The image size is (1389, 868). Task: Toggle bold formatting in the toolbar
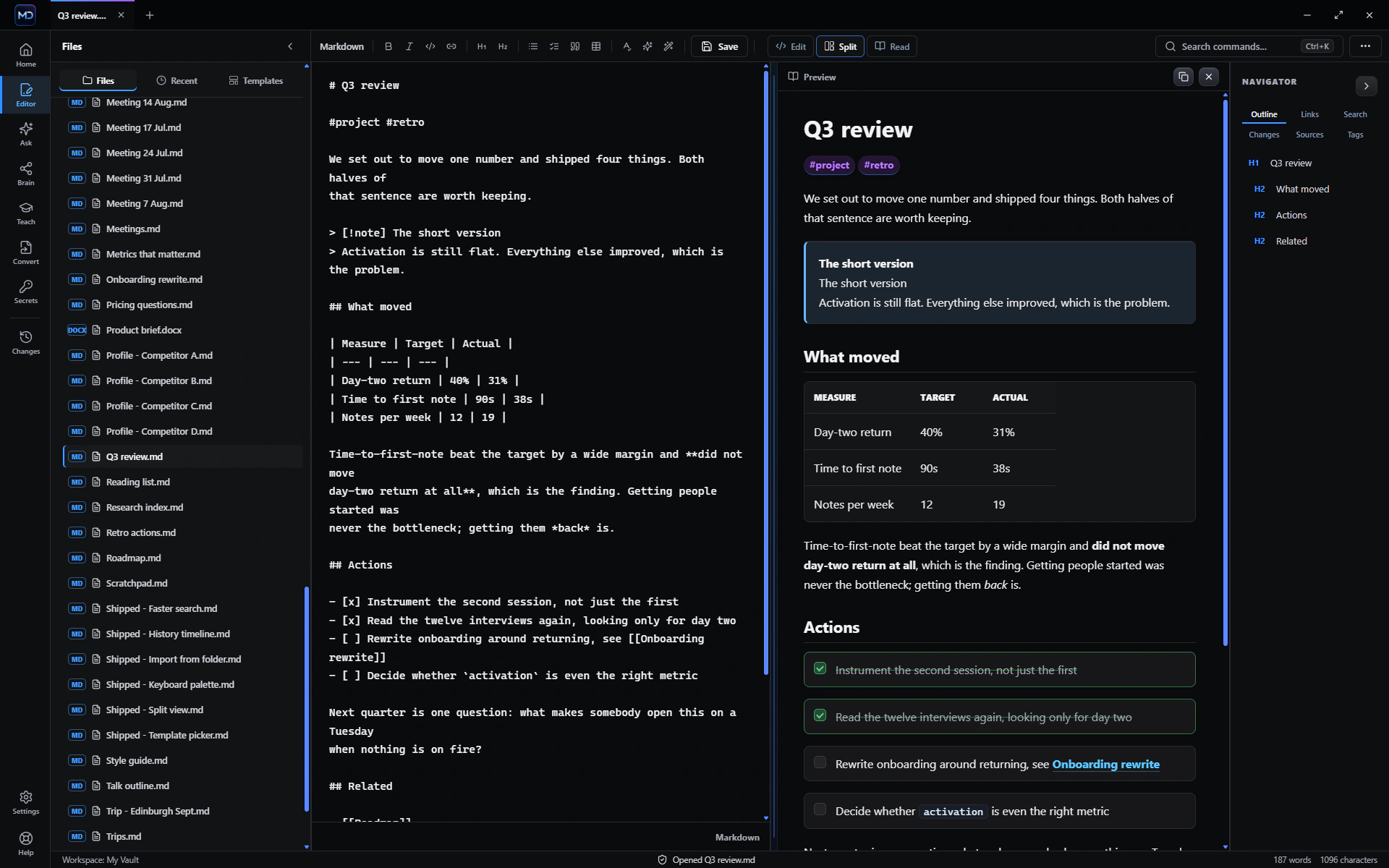pyautogui.click(x=388, y=46)
